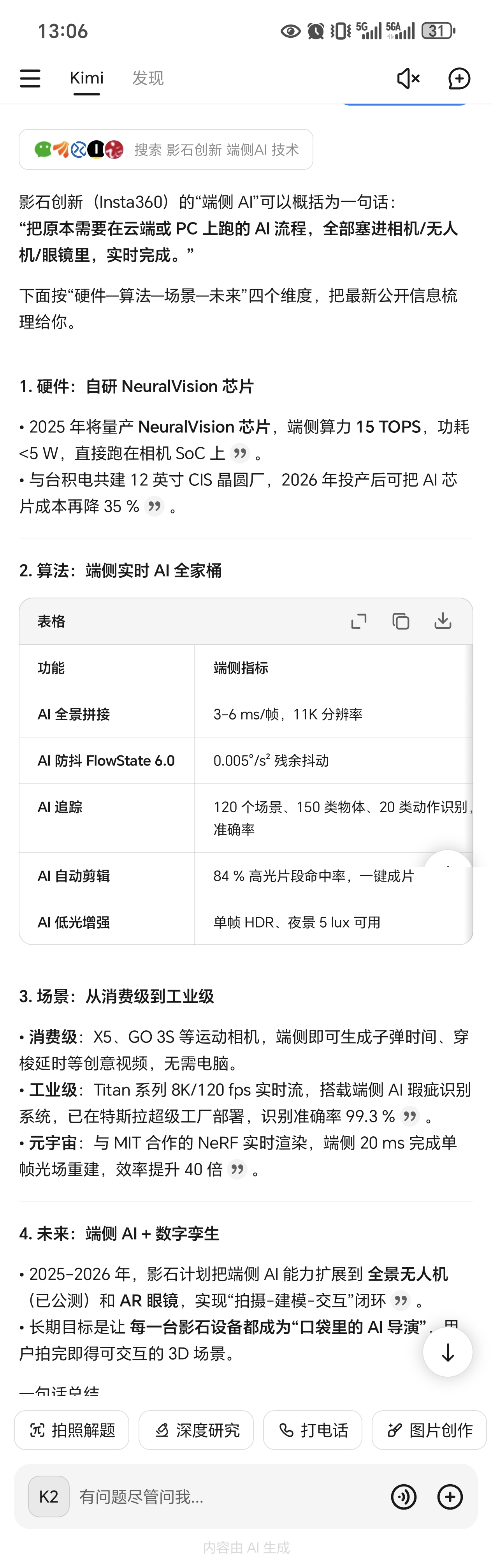Switch the K2 model selector

pos(49,1497)
